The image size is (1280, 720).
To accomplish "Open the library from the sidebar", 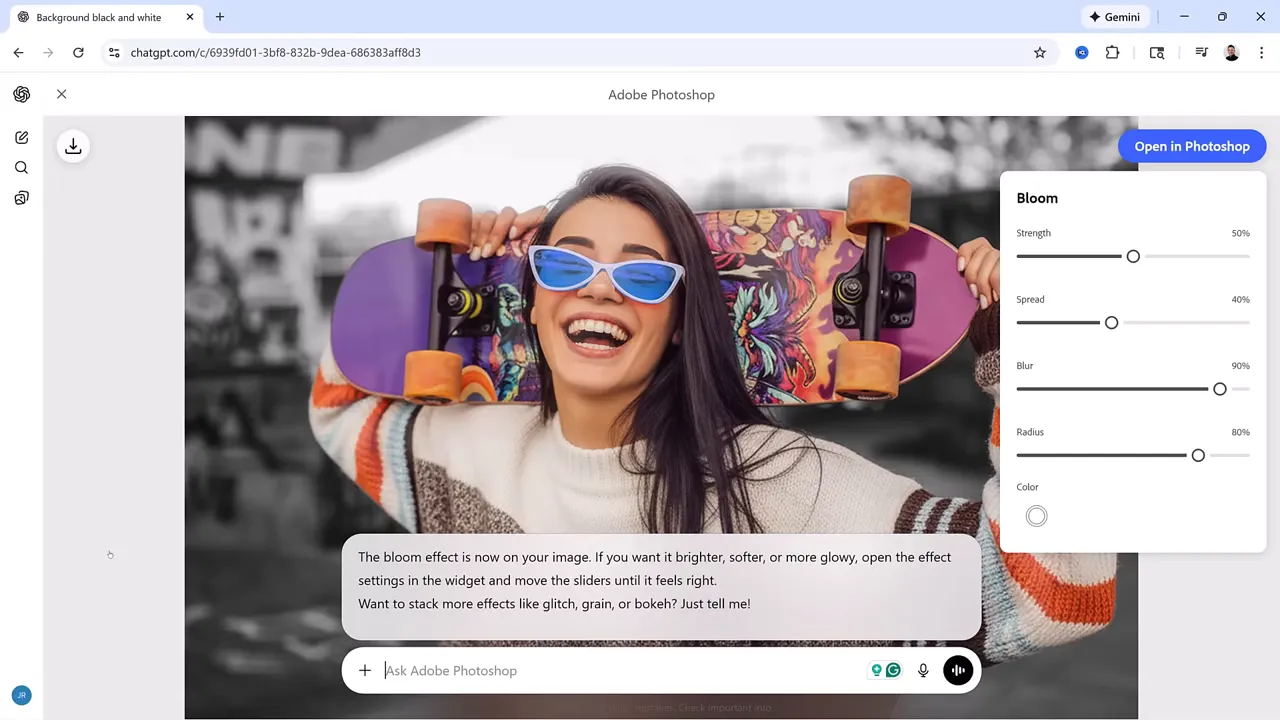I will coord(21,198).
